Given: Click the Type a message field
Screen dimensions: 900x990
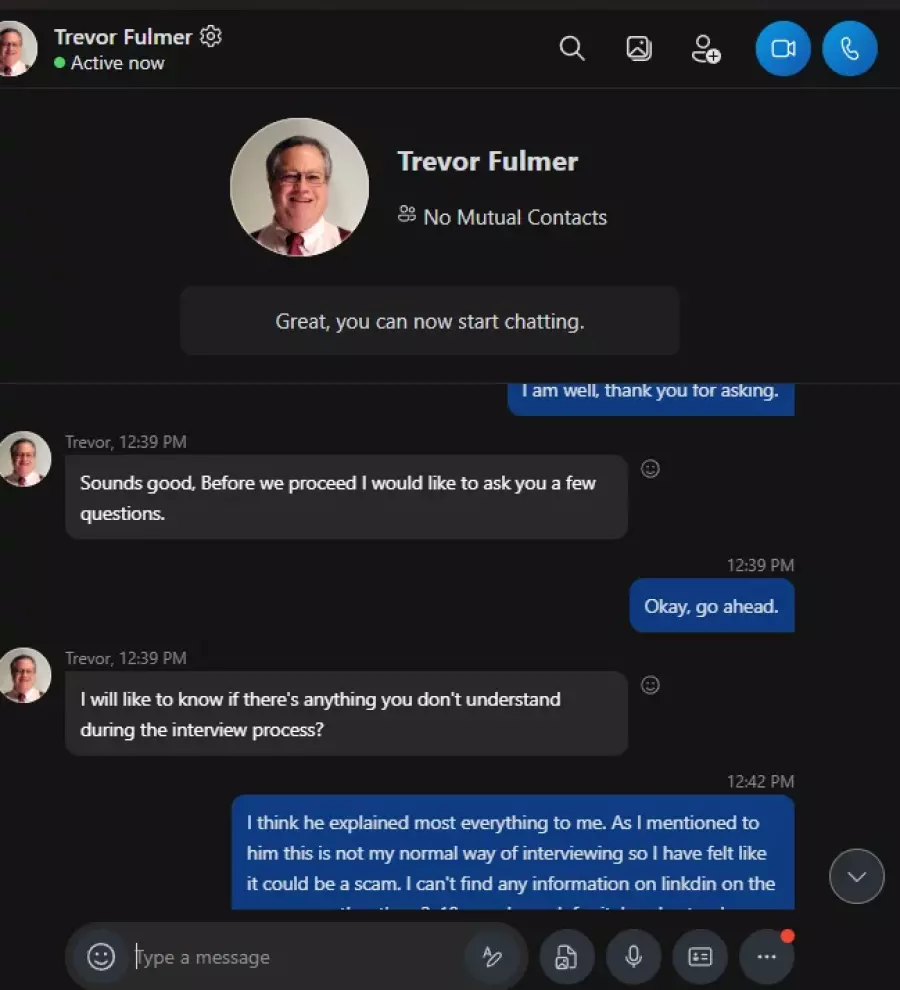Looking at the screenshot, I should pyautogui.click(x=297, y=957).
